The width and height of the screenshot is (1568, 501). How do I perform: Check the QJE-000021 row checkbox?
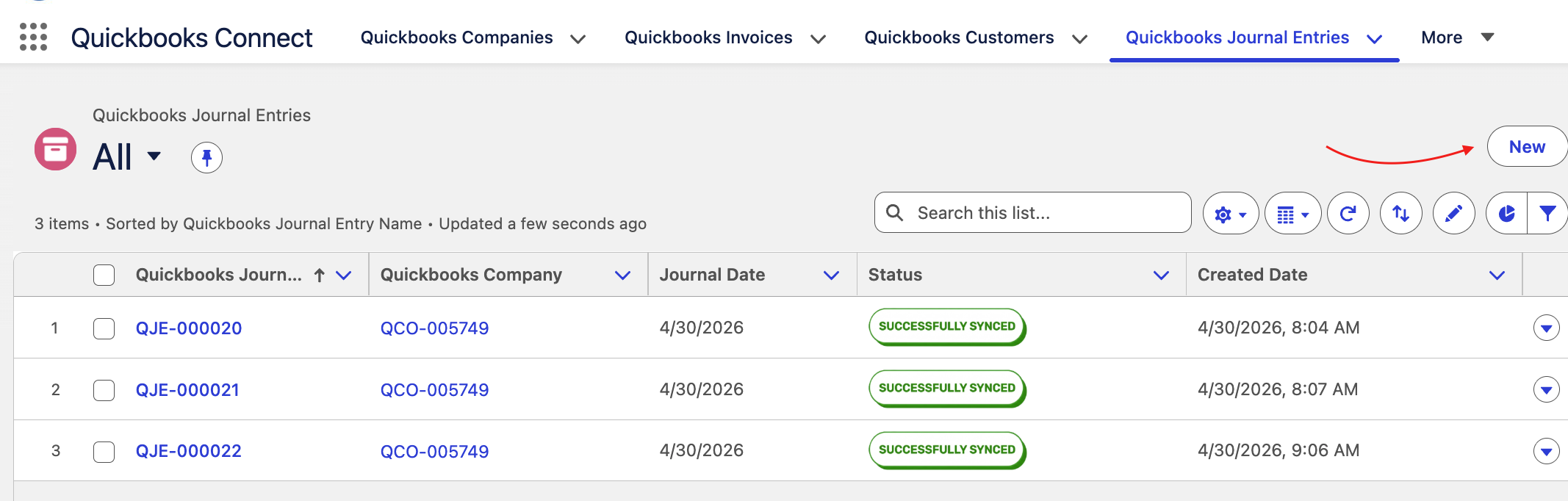(104, 390)
